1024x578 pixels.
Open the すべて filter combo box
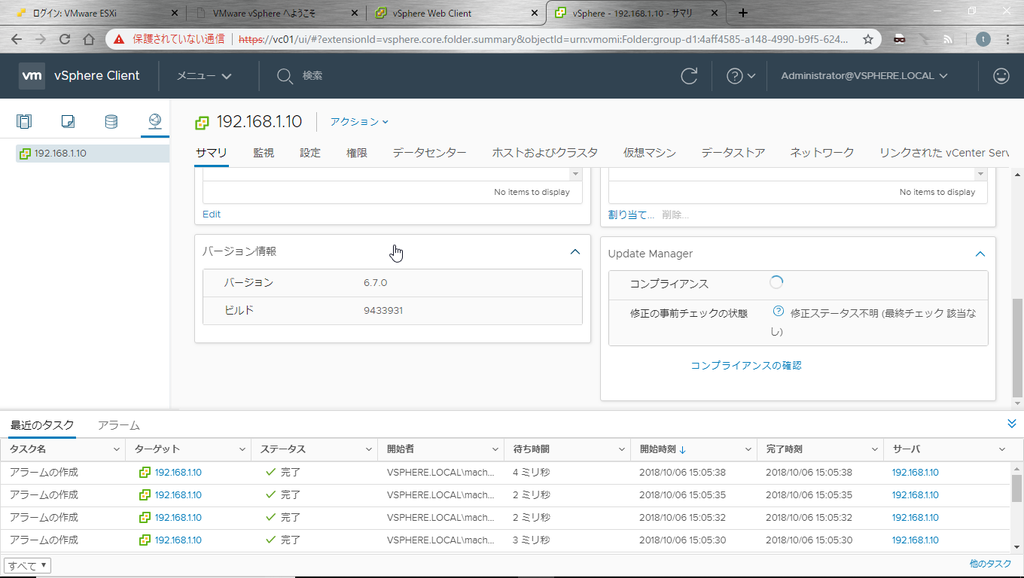pyautogui.click(x=26, y=565)
